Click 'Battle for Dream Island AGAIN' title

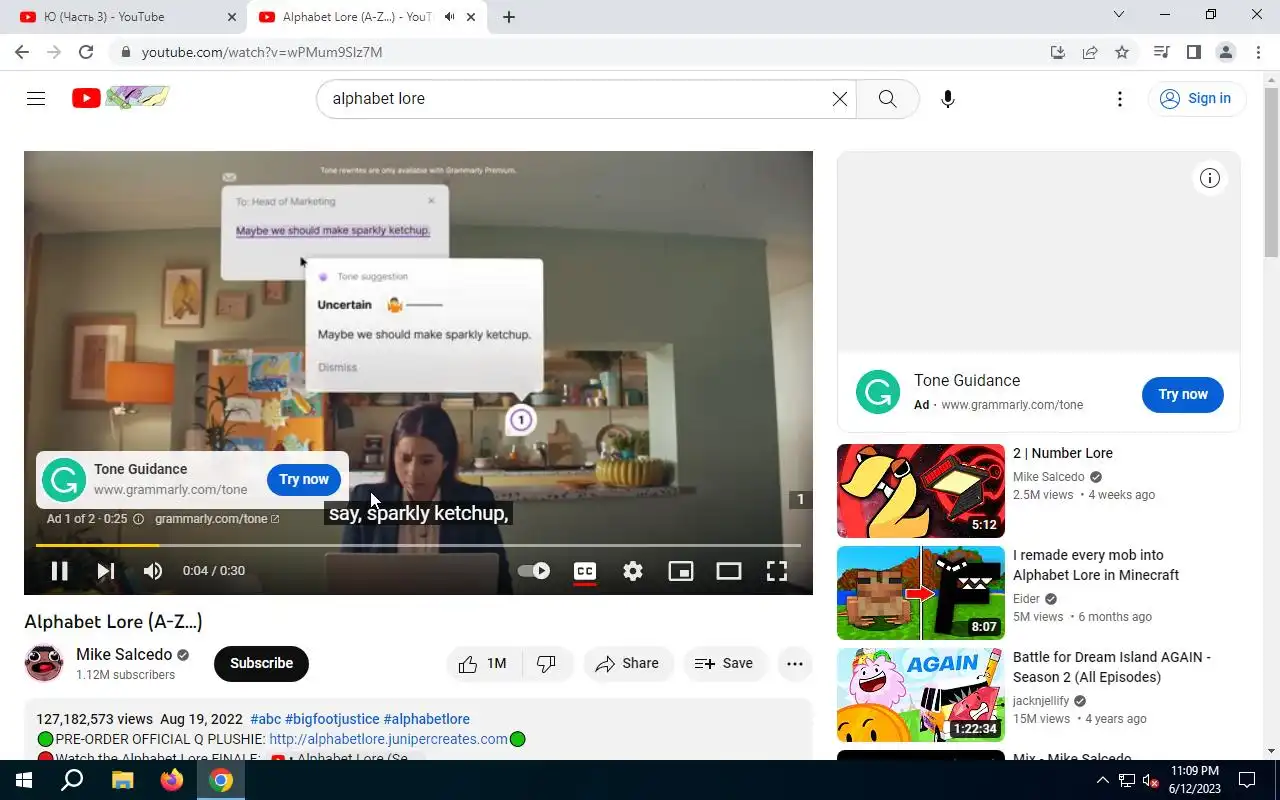[1112, 667]
